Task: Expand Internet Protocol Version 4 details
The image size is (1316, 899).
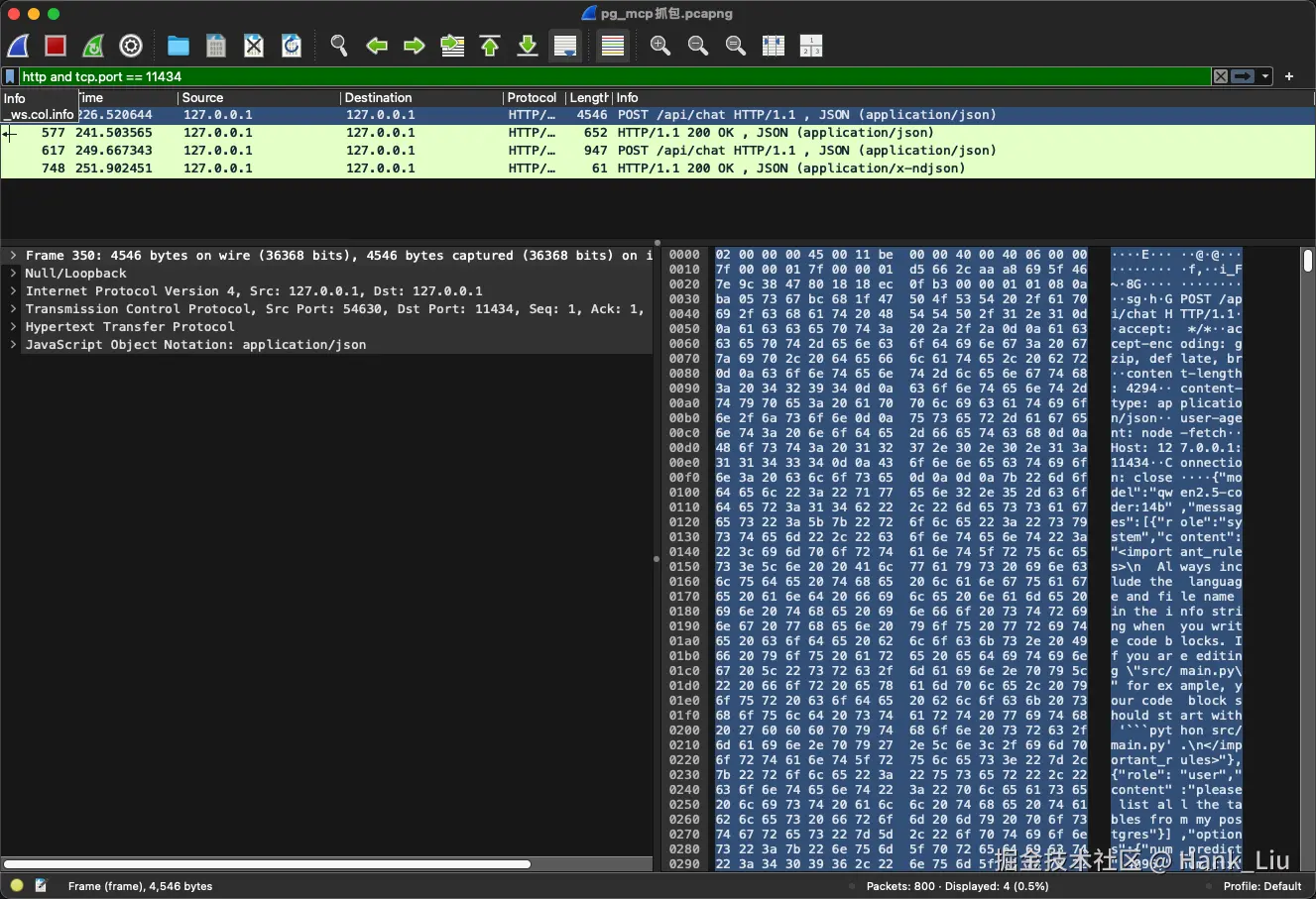Action: click(x=13, y=291)
